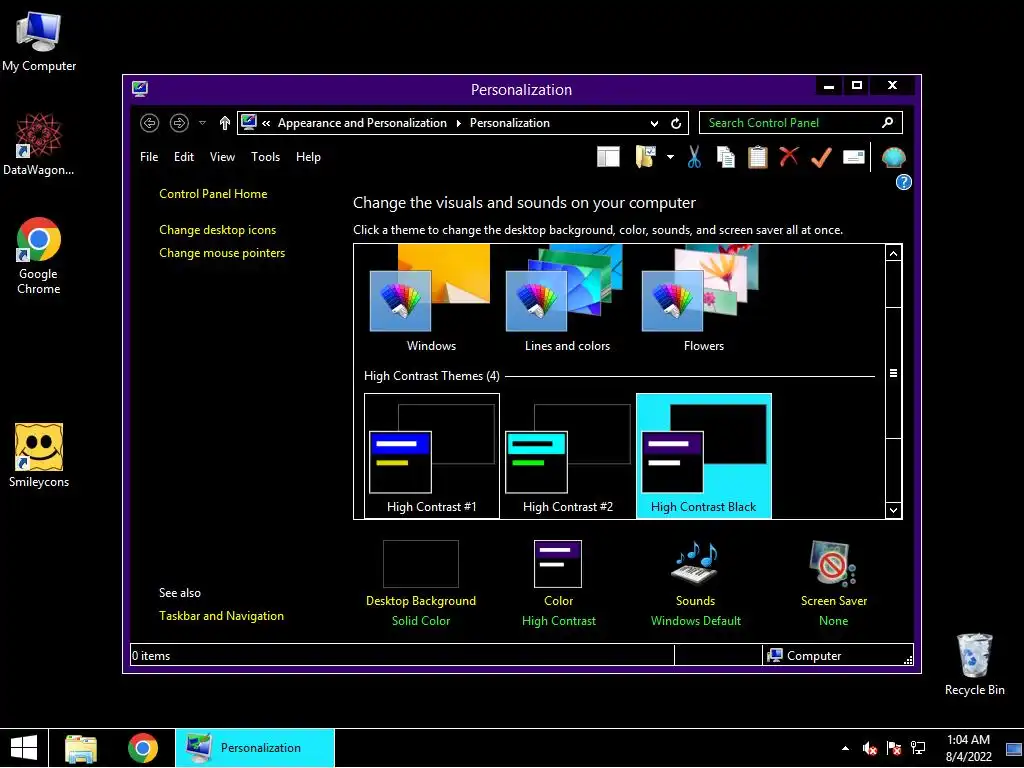Click the Personalization taskbar button
1024x768 pixels.
click(255, 748)
